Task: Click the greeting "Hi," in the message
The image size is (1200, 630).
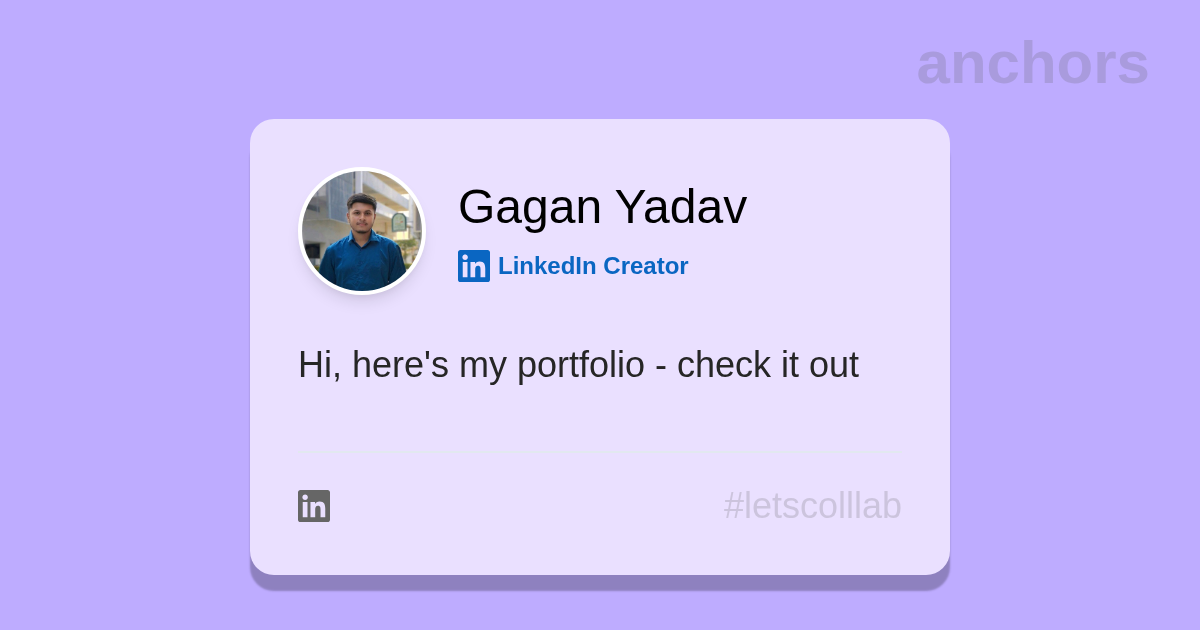Action: [x=319, y=365]
